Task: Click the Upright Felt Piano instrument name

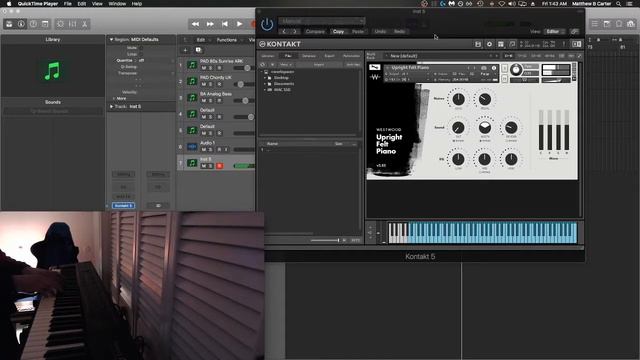Action: coord(410,67)
